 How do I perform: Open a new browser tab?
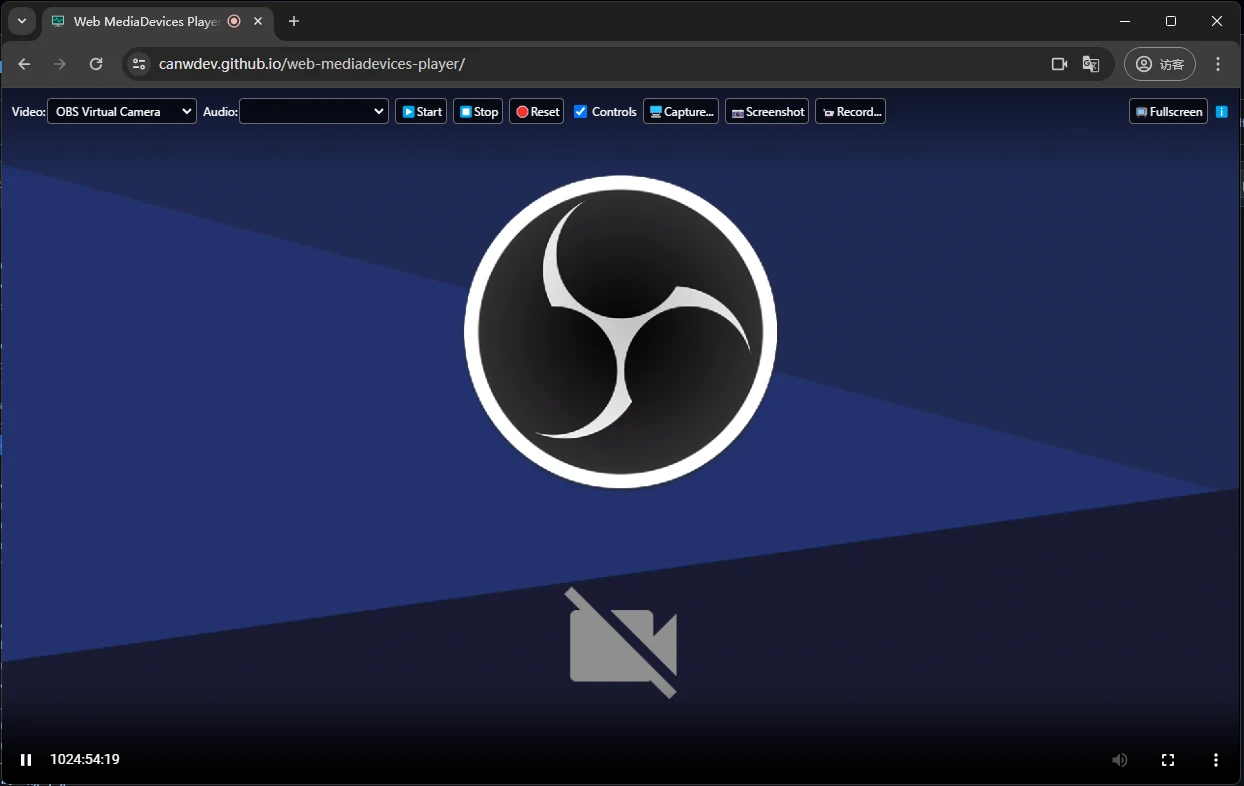pos(294,21)
